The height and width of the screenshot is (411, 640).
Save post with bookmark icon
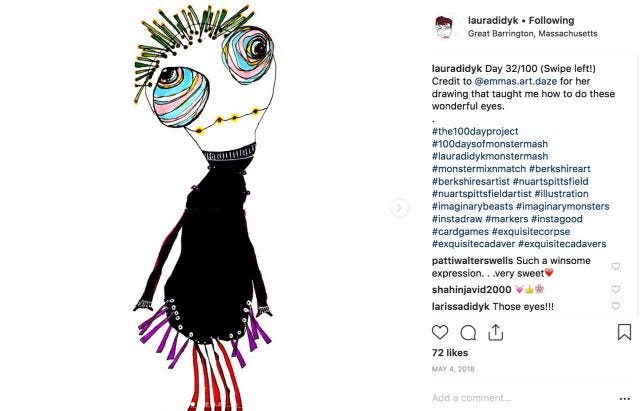tap(624, 332)
